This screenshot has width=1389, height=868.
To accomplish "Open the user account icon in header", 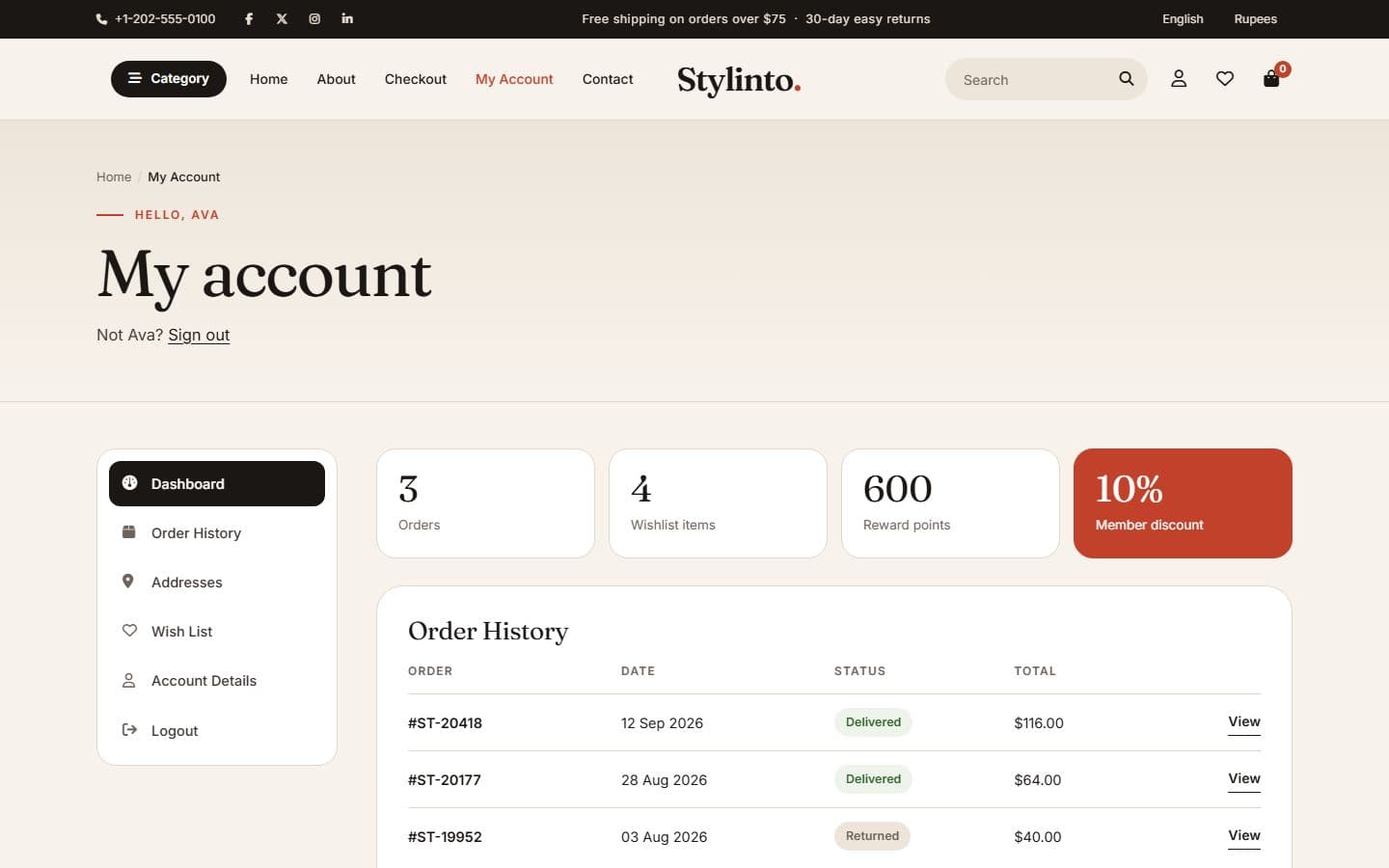I will (x=1179, y=79).
